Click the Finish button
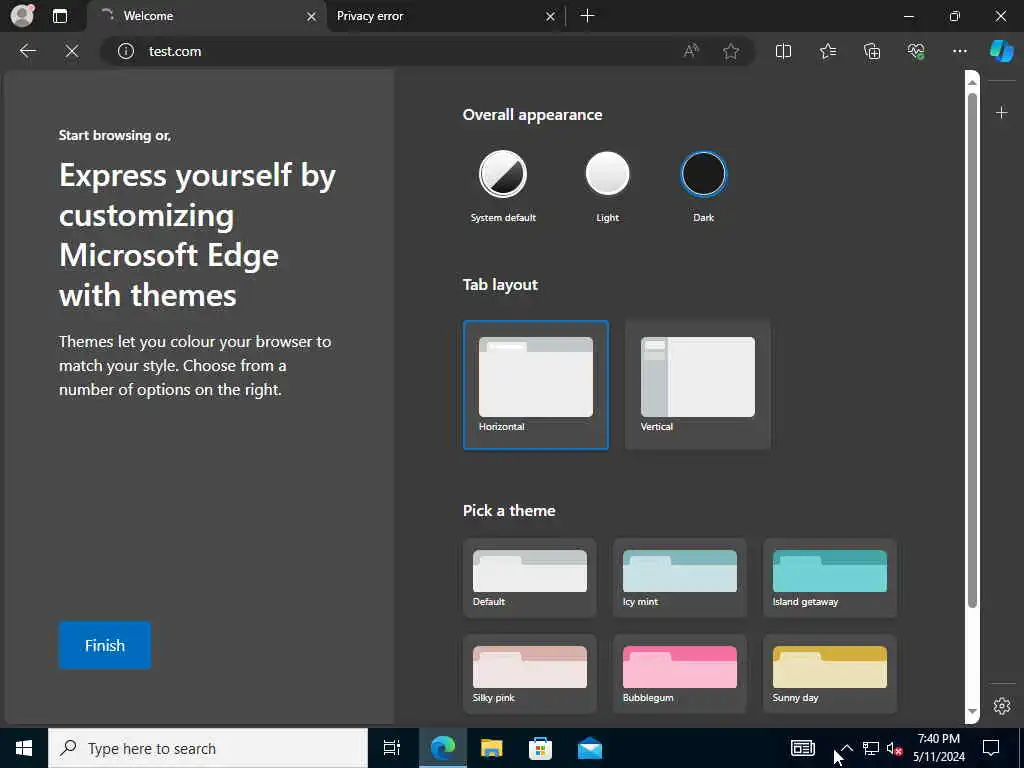 point(104,645)
